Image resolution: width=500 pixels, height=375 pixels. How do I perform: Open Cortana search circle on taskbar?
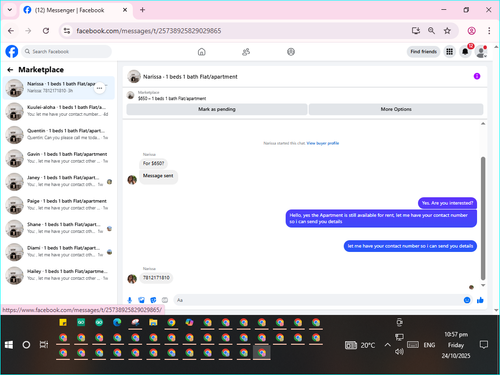pos(26,345)
